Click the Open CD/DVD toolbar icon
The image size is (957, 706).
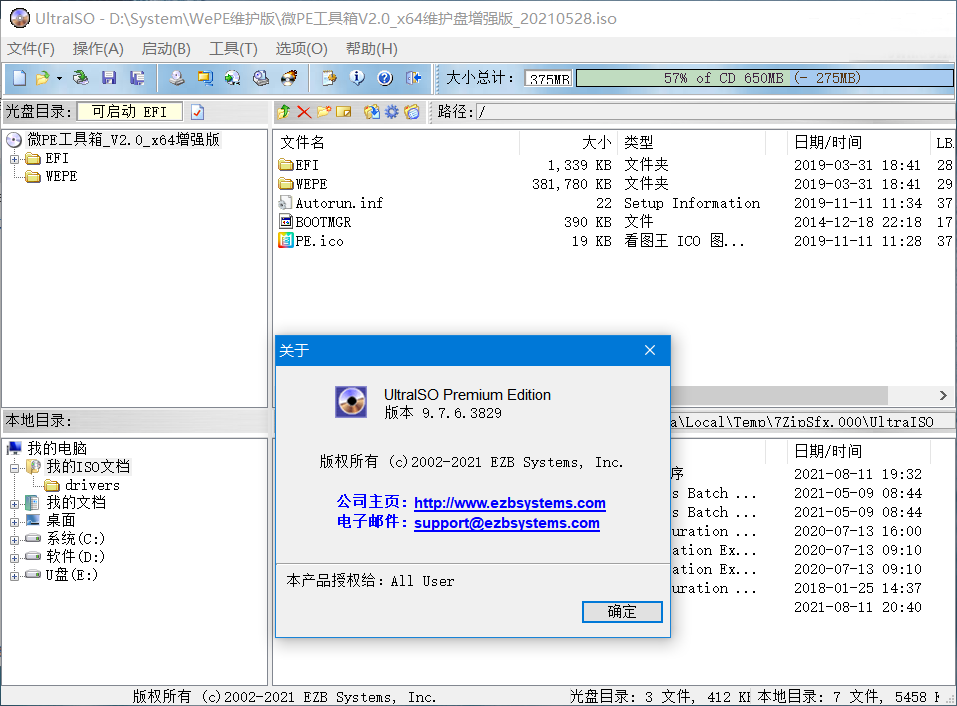coord(81,78)
